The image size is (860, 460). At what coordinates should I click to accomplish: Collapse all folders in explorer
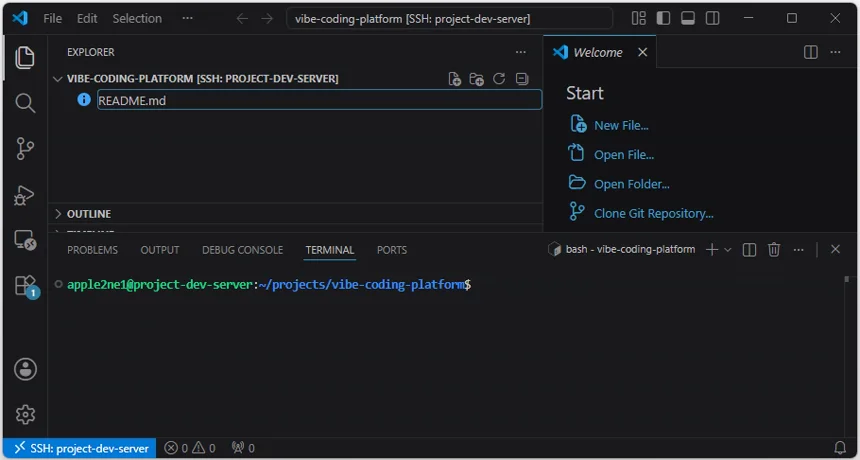coord(522,79)
